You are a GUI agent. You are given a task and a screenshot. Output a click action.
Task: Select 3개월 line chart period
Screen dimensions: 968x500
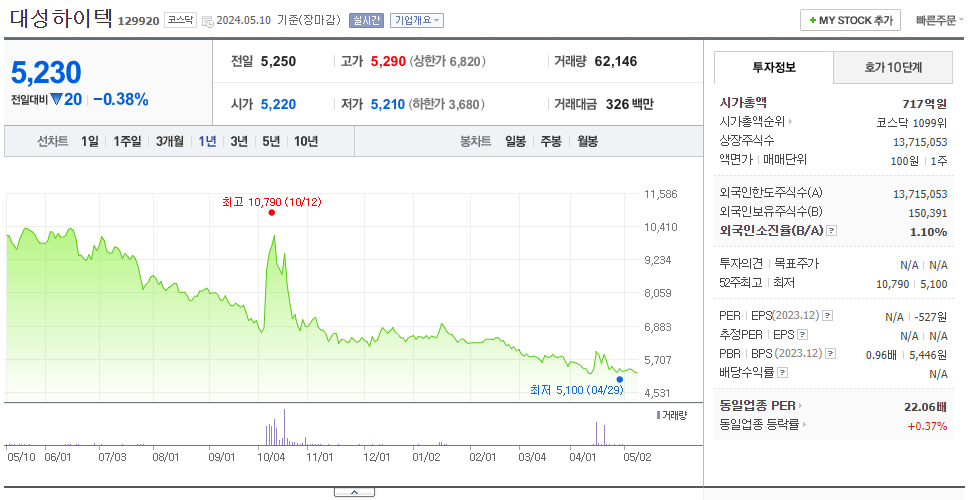(x=170, y=141)
